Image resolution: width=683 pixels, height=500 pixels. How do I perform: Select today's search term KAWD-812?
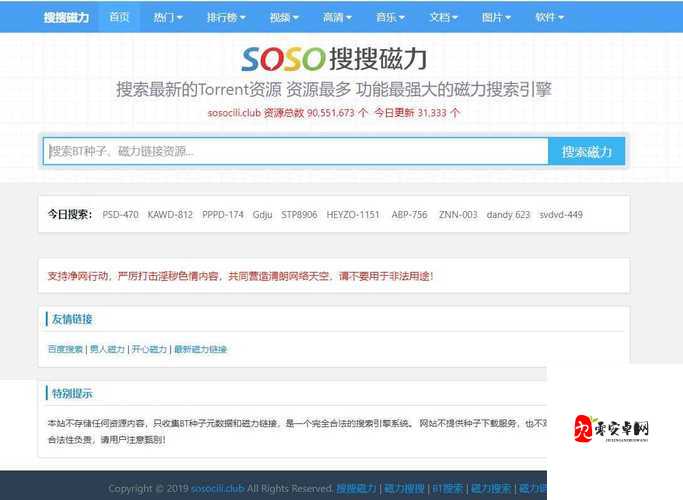[x=170, y=215]
